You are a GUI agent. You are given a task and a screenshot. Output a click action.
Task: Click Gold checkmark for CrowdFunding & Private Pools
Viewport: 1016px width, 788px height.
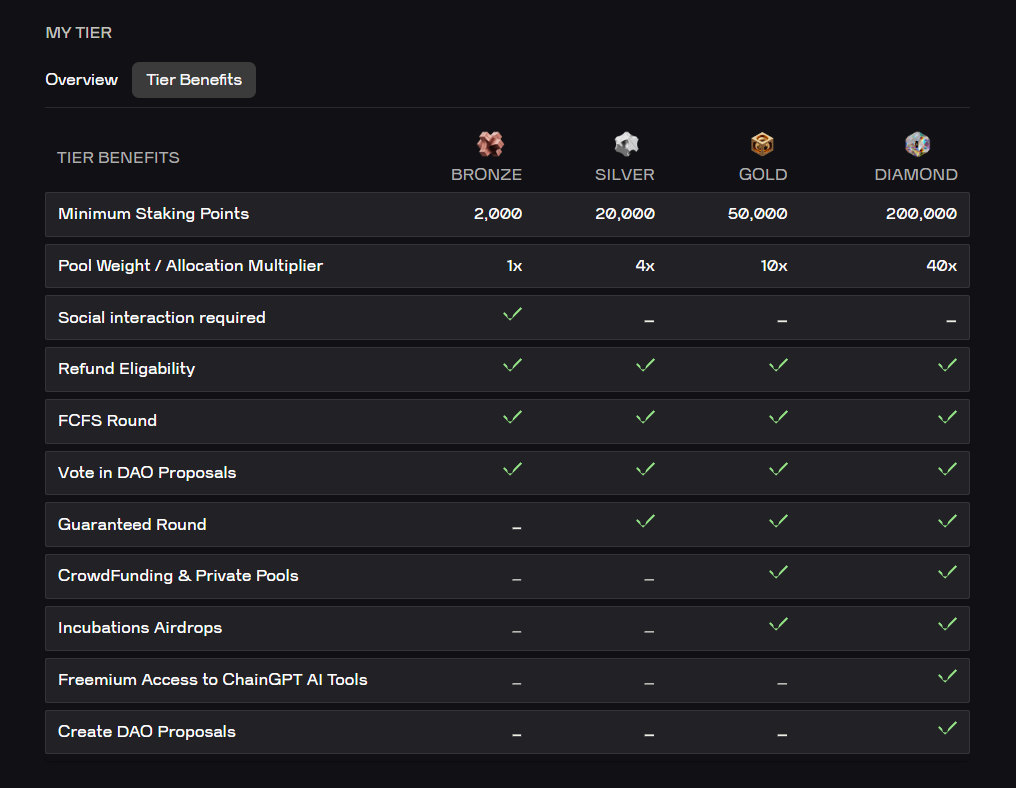point(778,572)
